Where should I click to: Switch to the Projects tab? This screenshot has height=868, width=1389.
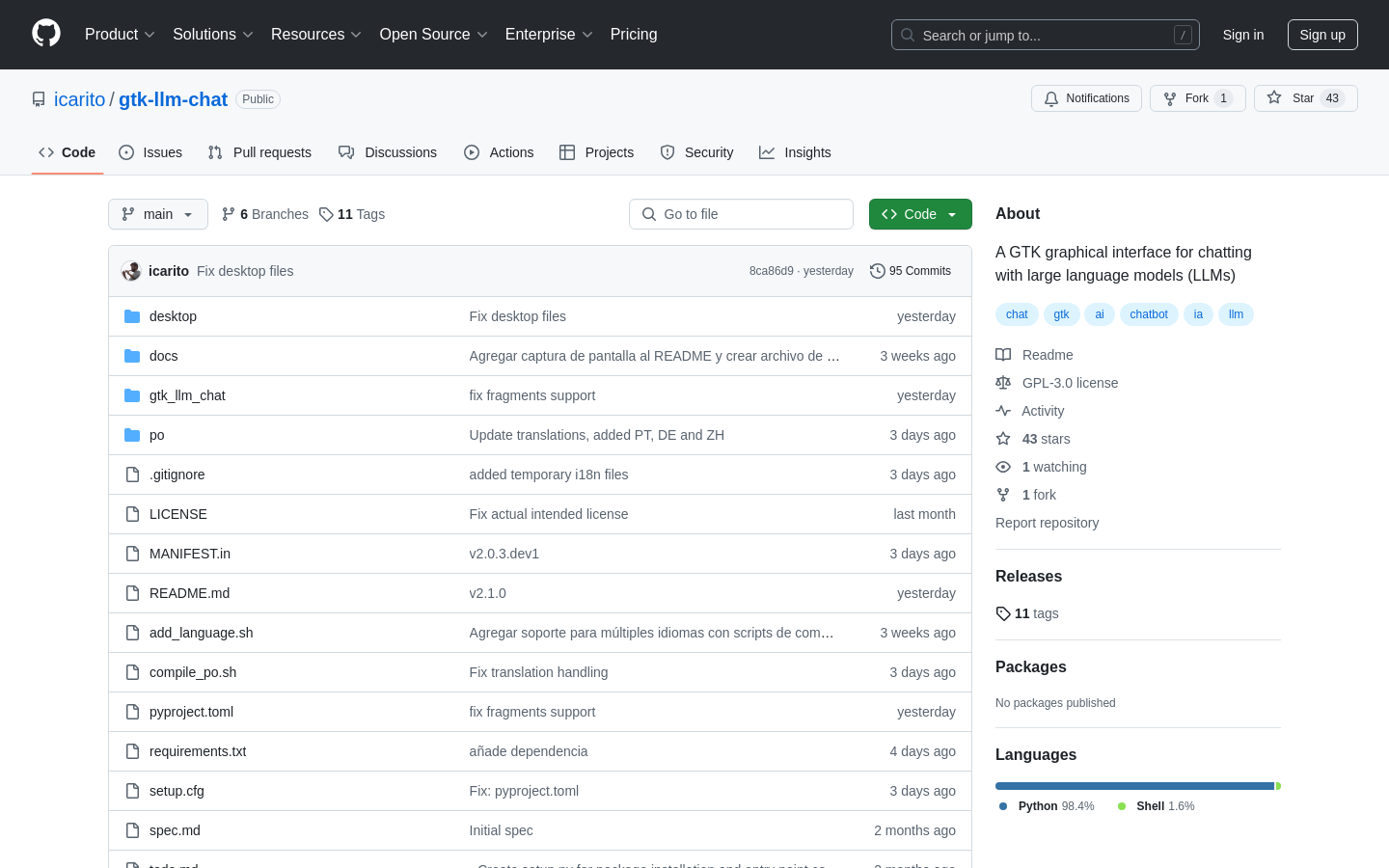tap(597, 152)
